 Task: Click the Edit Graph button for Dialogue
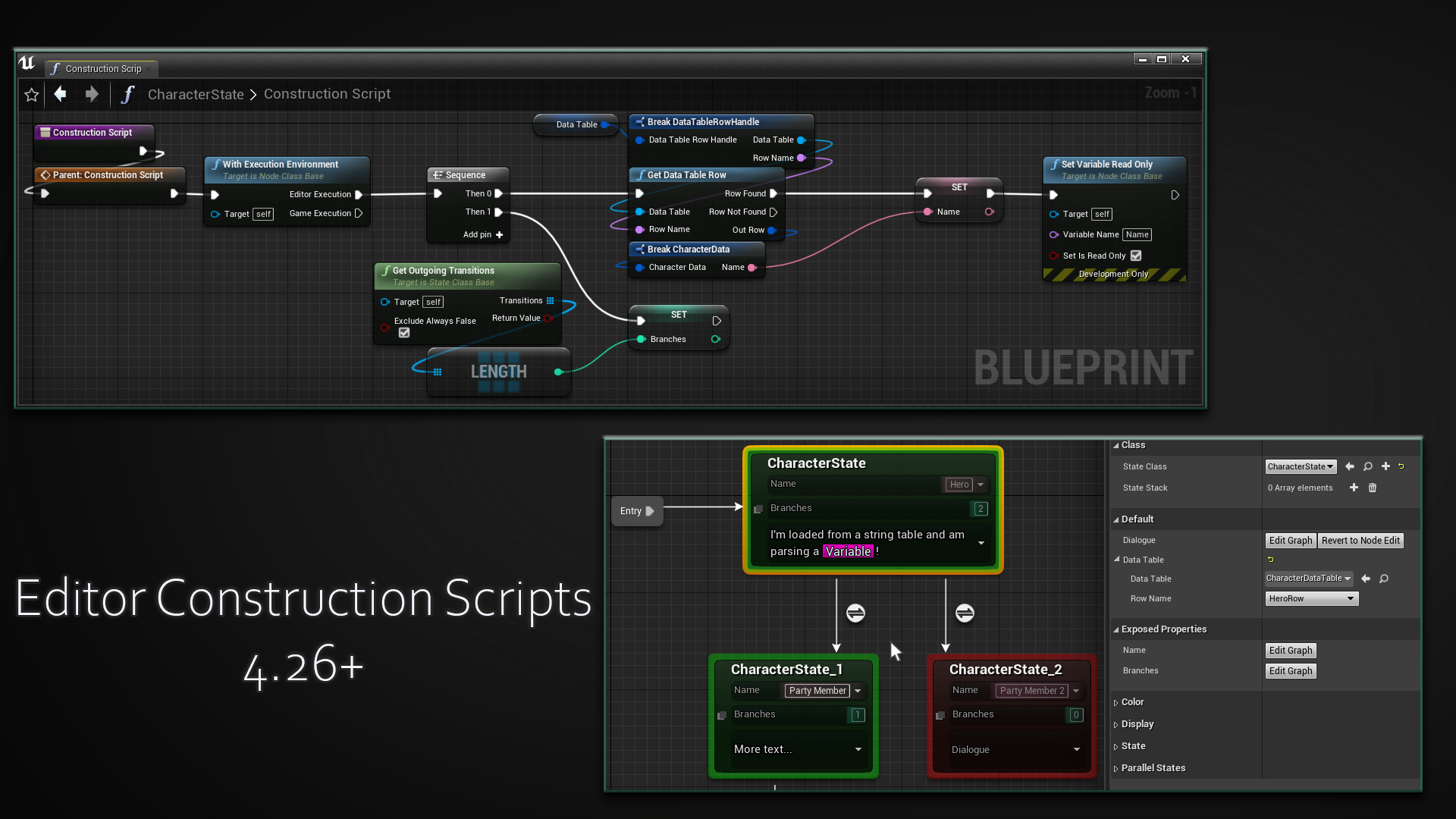pyautogui.click(x=1290, y=540)
